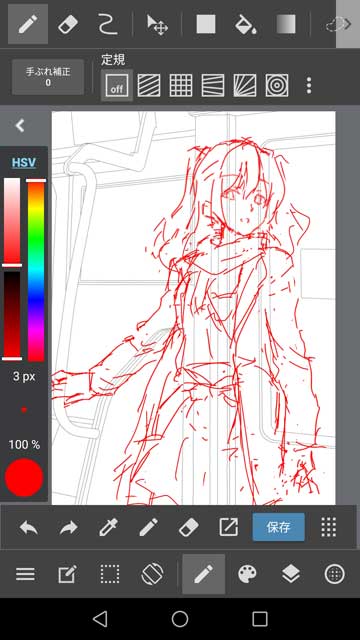The width and height of the screenshot is (360, 640).
Task: Tap the 100 % opacity value
Action: tap(24, 445)
